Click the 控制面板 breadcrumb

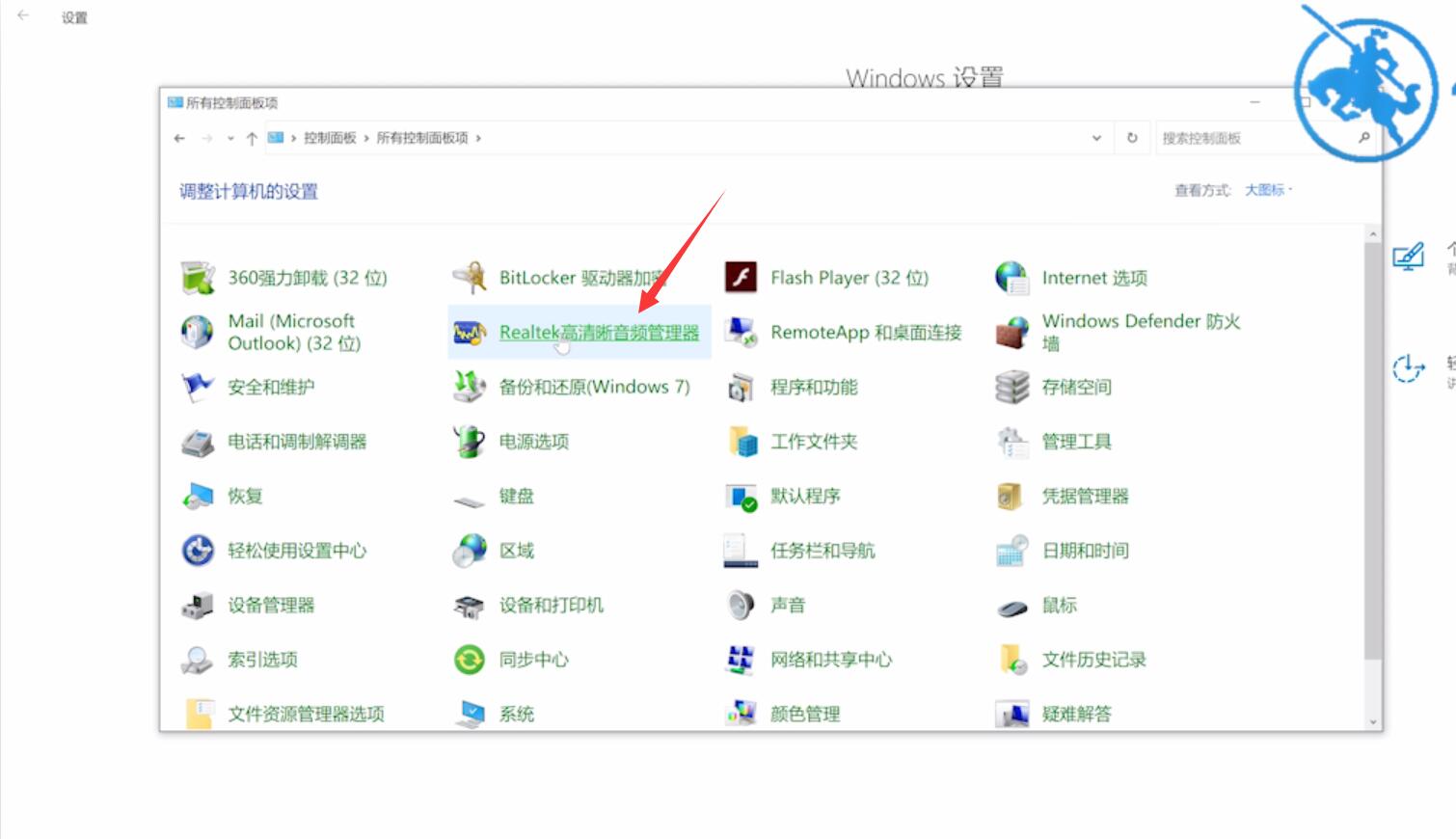tap(330, 138)
